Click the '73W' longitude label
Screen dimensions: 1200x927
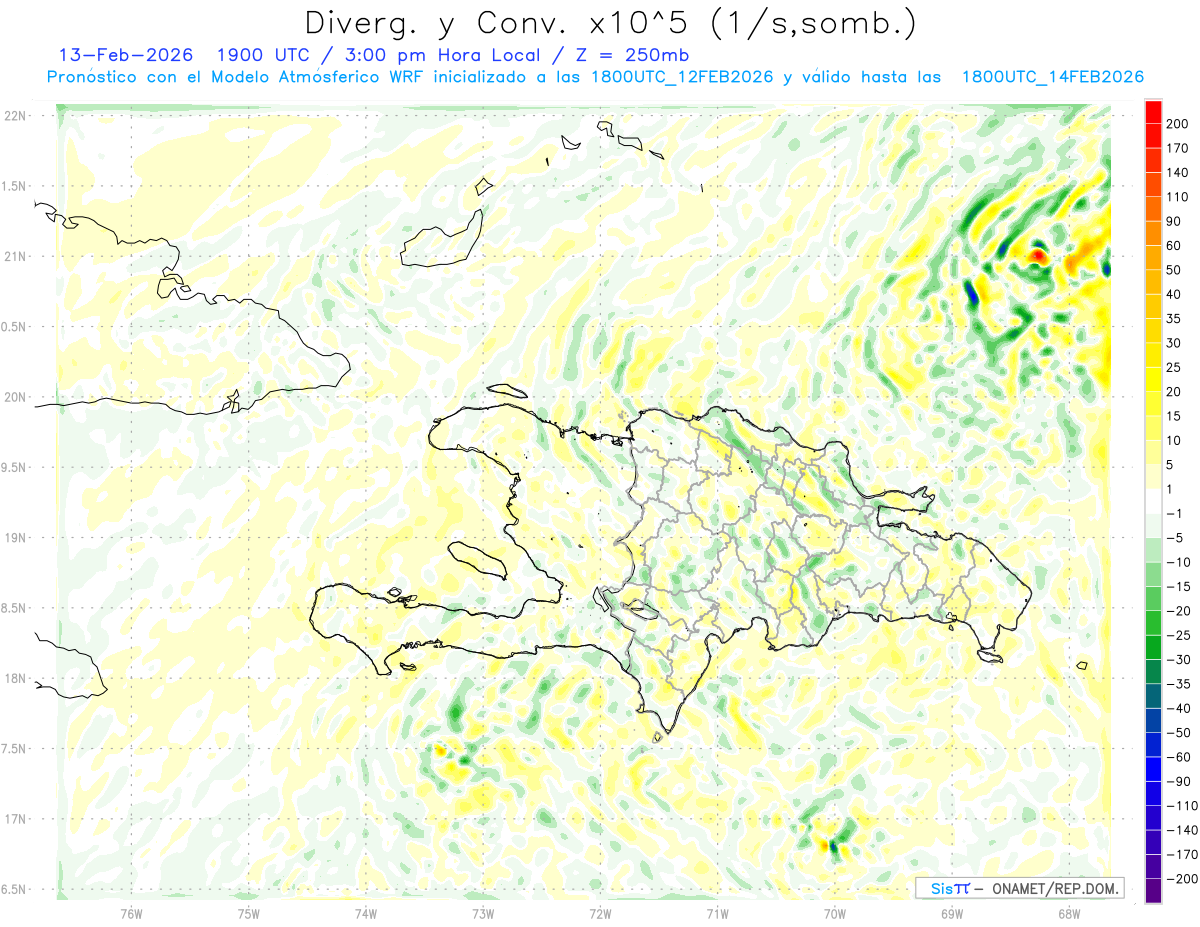click(x=483, y=913)
